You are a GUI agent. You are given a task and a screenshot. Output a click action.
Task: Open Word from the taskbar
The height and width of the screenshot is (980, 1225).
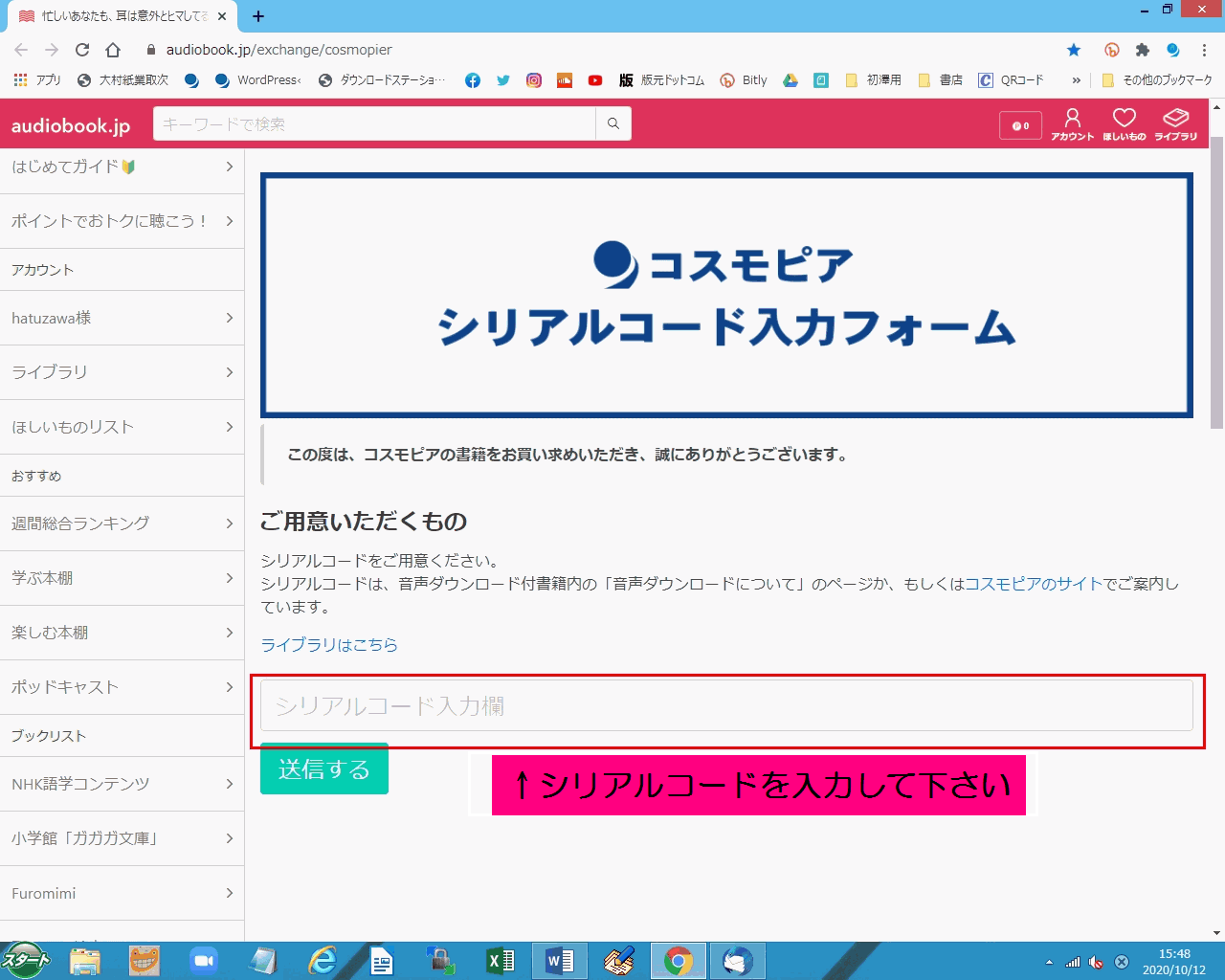coord(560,961)
